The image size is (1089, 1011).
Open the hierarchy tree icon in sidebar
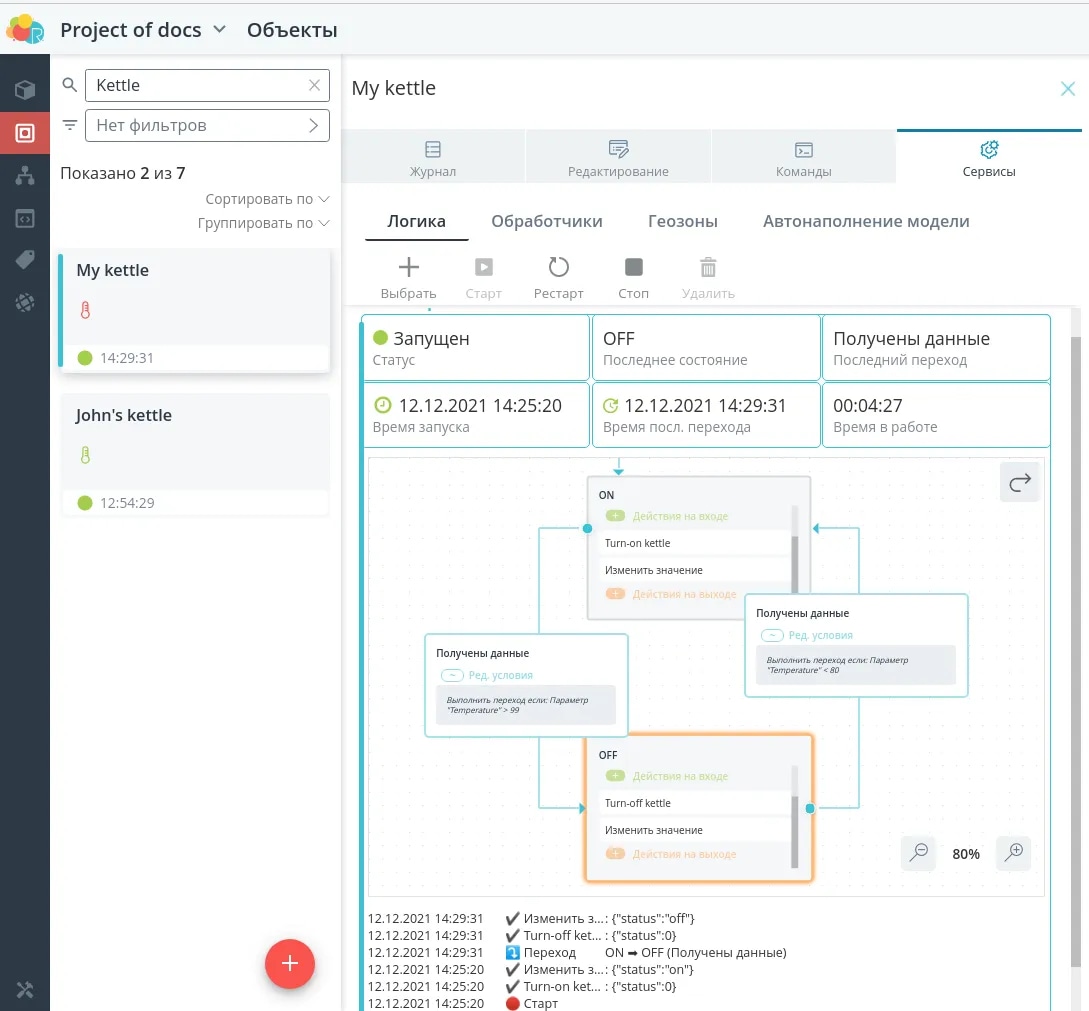click(x=25, y=176)
